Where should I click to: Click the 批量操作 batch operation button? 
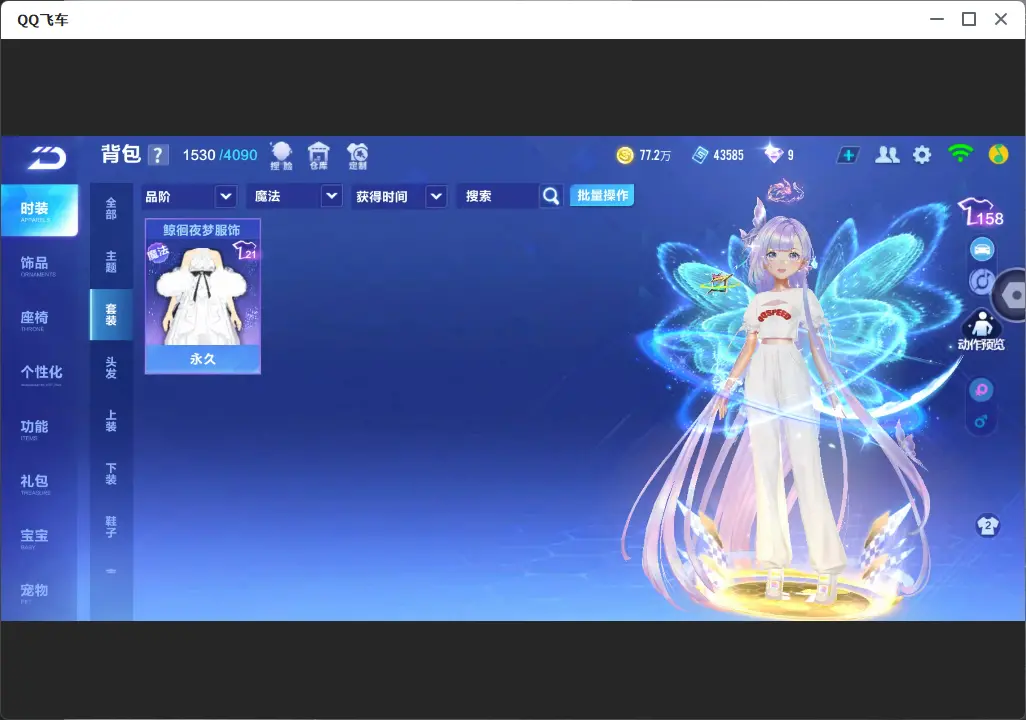602,196
